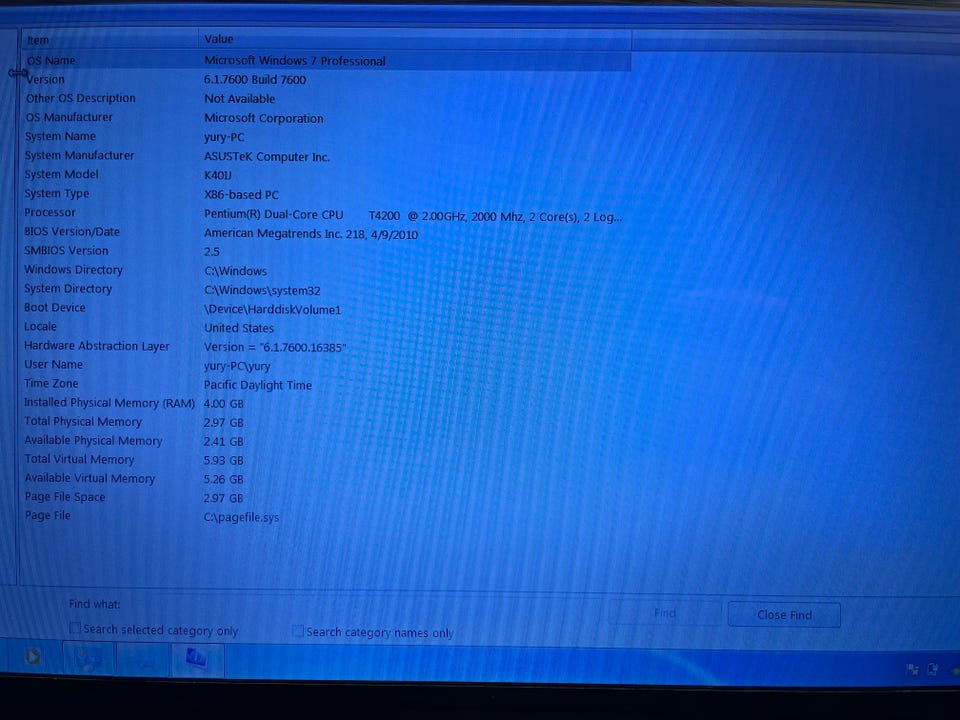
Task: Select the System Model row label
Action: [x=61, y=174]
